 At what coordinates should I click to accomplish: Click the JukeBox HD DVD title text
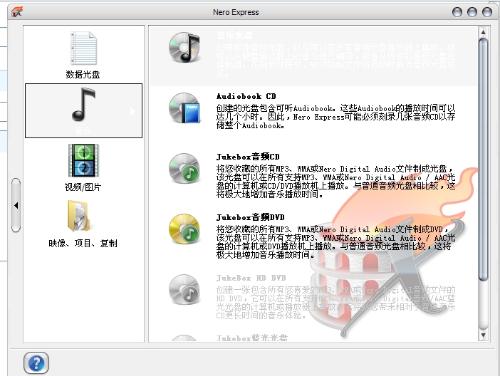coord(251,278)
